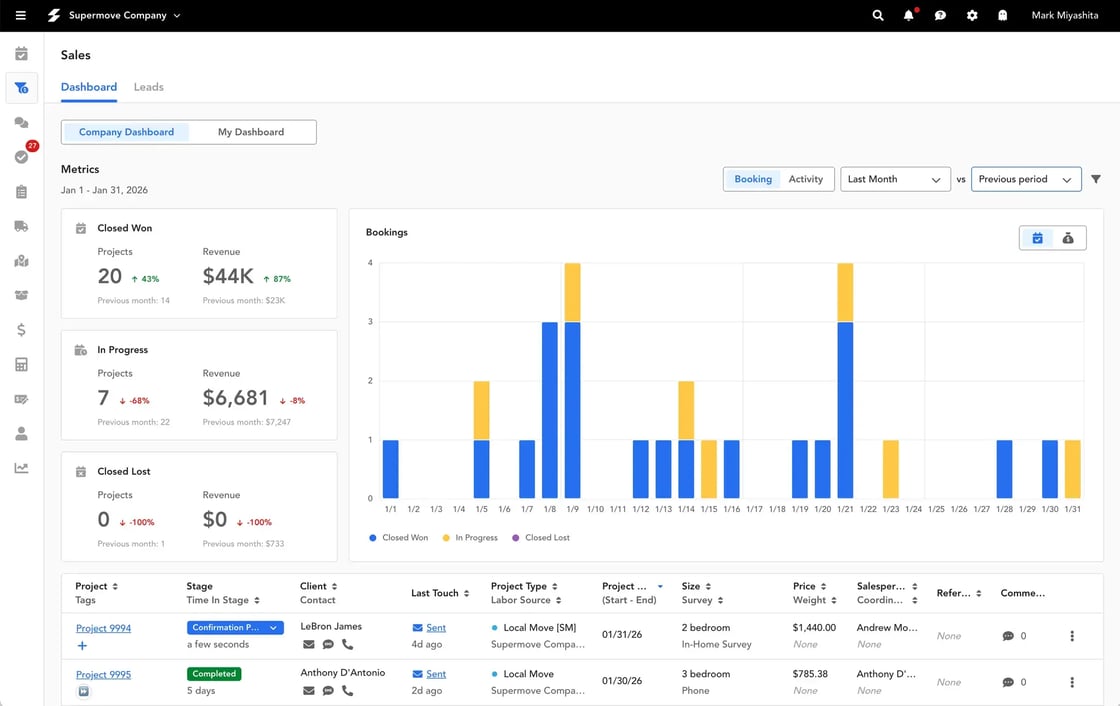Switch to My Dashboard view
This screenshot has height=706, width=1120.
pos(251,132)
